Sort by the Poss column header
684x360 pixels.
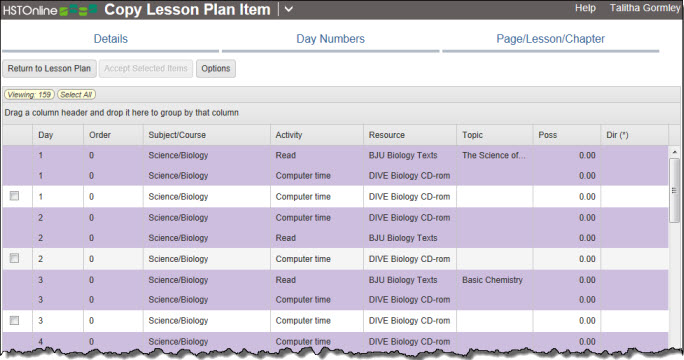(x=567, y=135)
